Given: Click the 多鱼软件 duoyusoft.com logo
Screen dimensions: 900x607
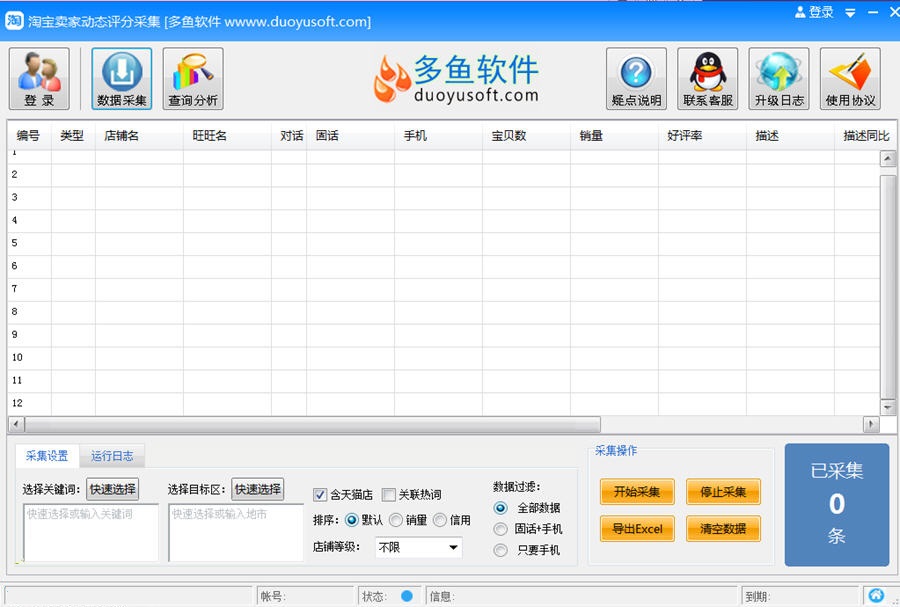Looking at the screenshot, I should [x=457, y=79].
